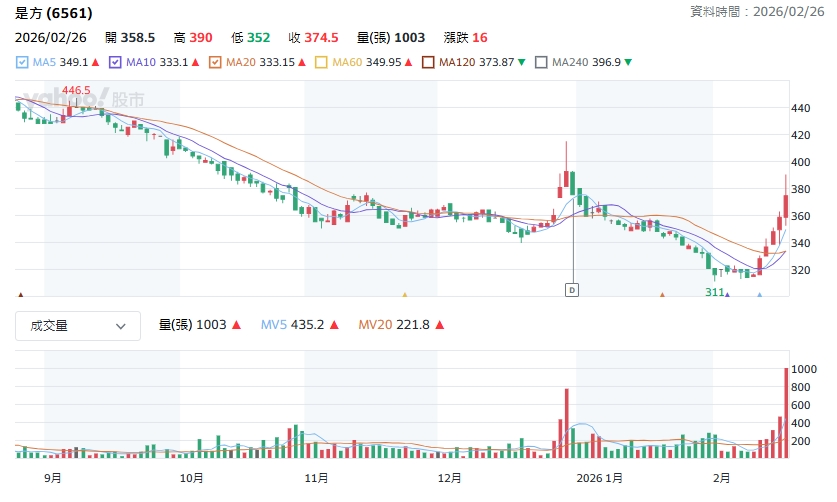Viewport: 837px width, 502px height.
Task: Select the latest red candlestick on the far right
Action: (x=786, y=205)
